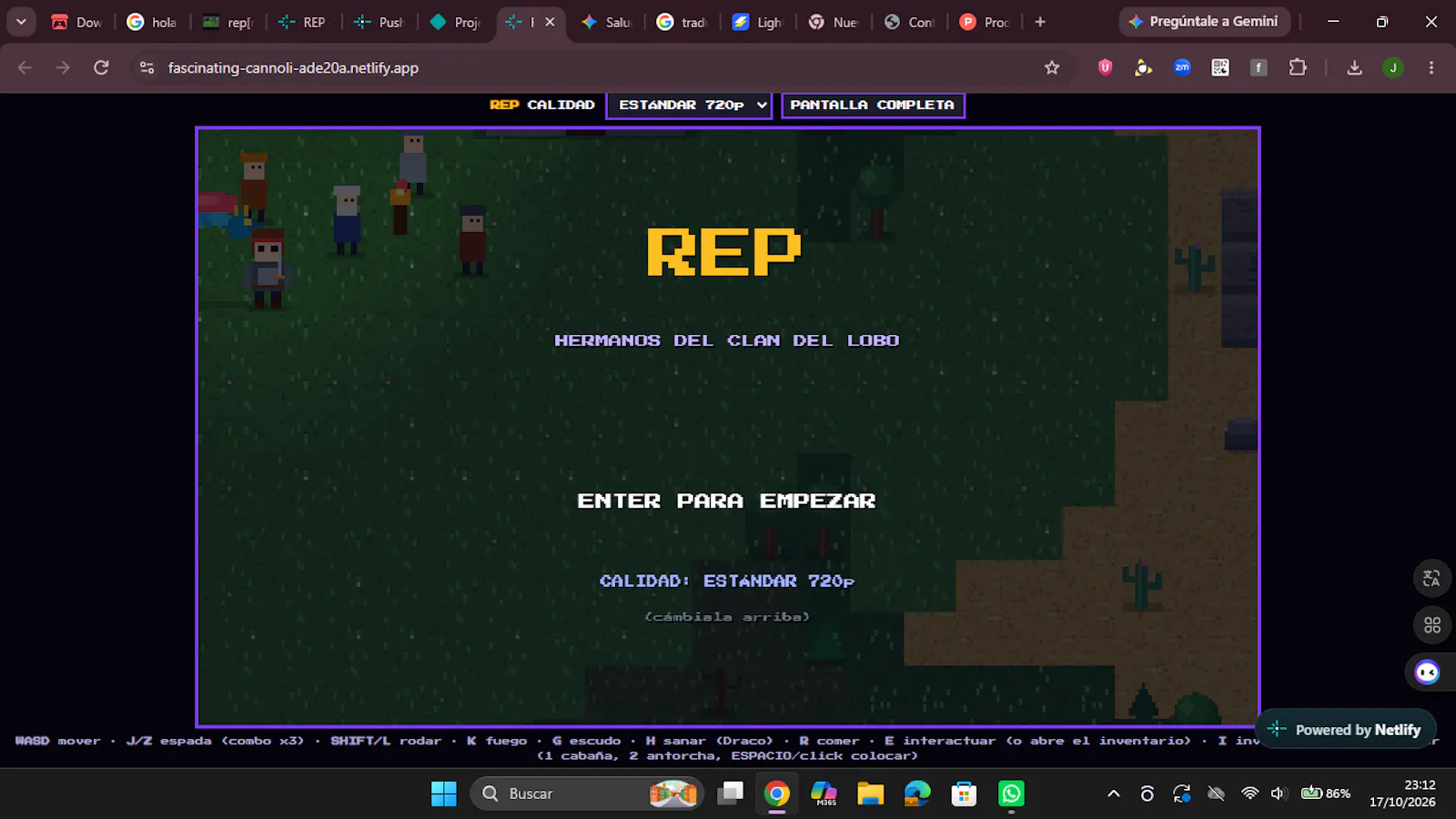The height and width of the screenshot is (819, 1456).
Task: Open the Downloads icon
Action: 1354,67
